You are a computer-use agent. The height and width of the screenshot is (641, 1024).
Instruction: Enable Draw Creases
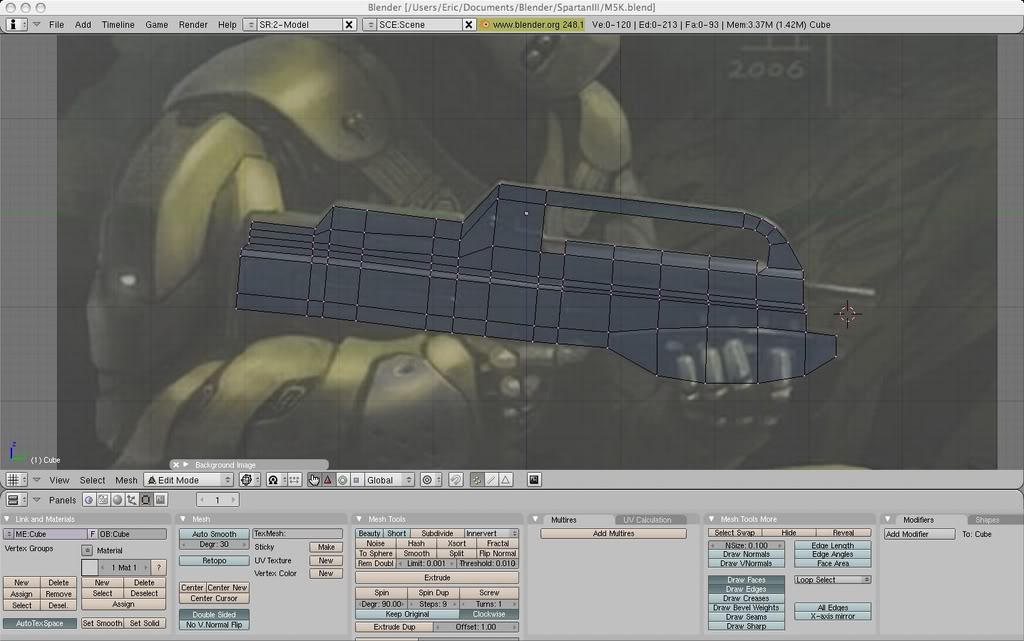pyautogui.click(x=746, y=598)
